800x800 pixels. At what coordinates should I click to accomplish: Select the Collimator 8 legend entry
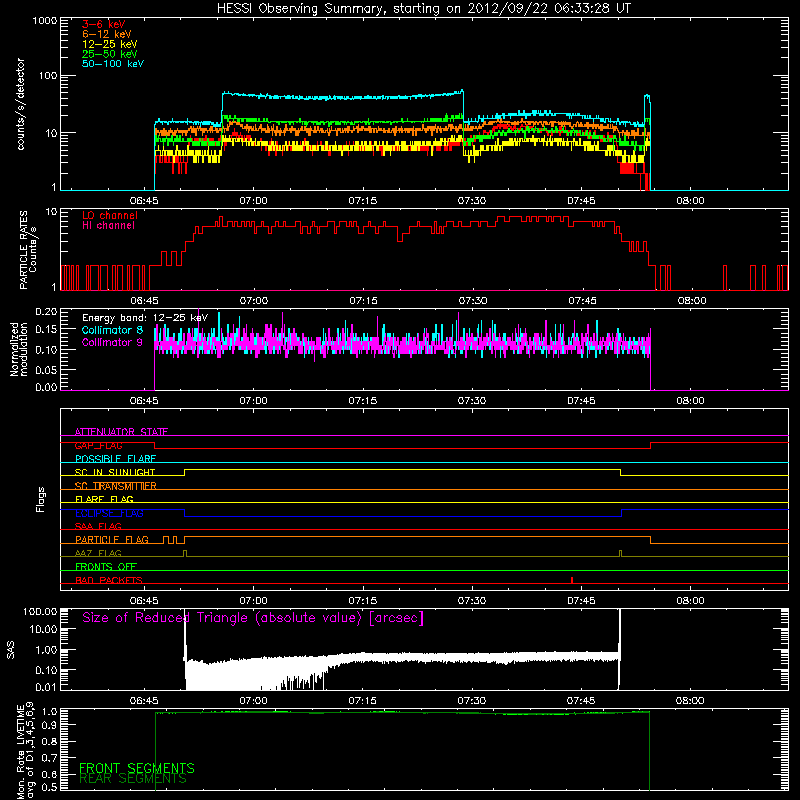point(112,330)
